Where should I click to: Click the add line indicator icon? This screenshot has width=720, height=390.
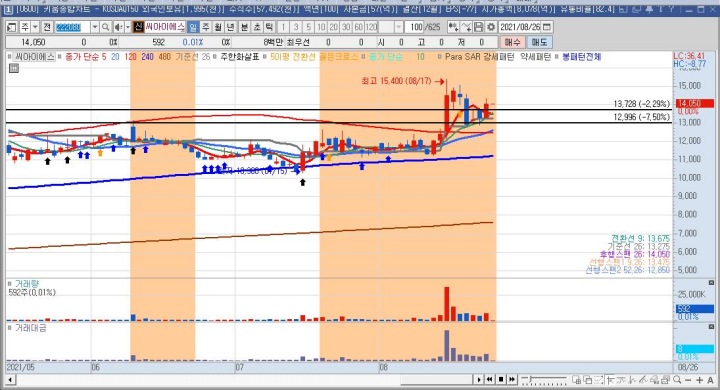466,27
